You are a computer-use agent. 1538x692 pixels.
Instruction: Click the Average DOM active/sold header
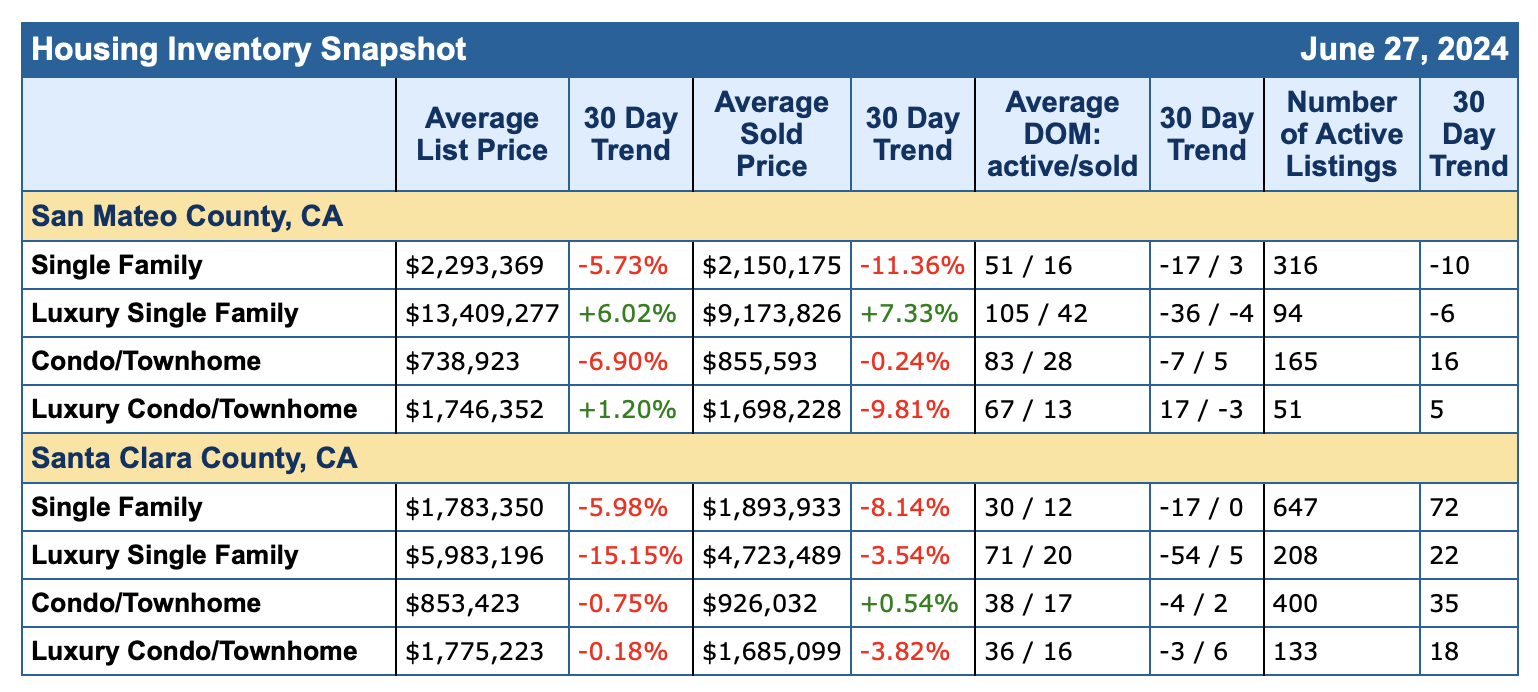[1062, 134]
